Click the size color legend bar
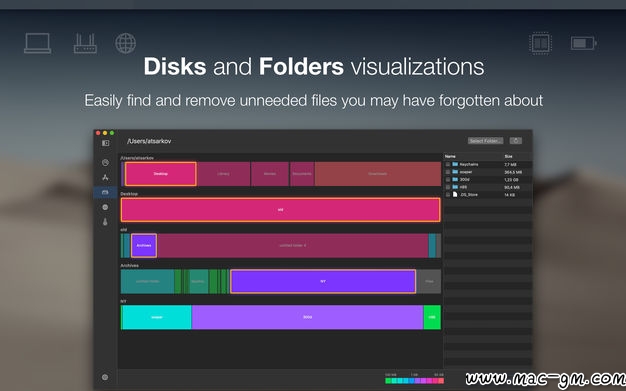The image size is (626, 391). click(x=414, y=381)
